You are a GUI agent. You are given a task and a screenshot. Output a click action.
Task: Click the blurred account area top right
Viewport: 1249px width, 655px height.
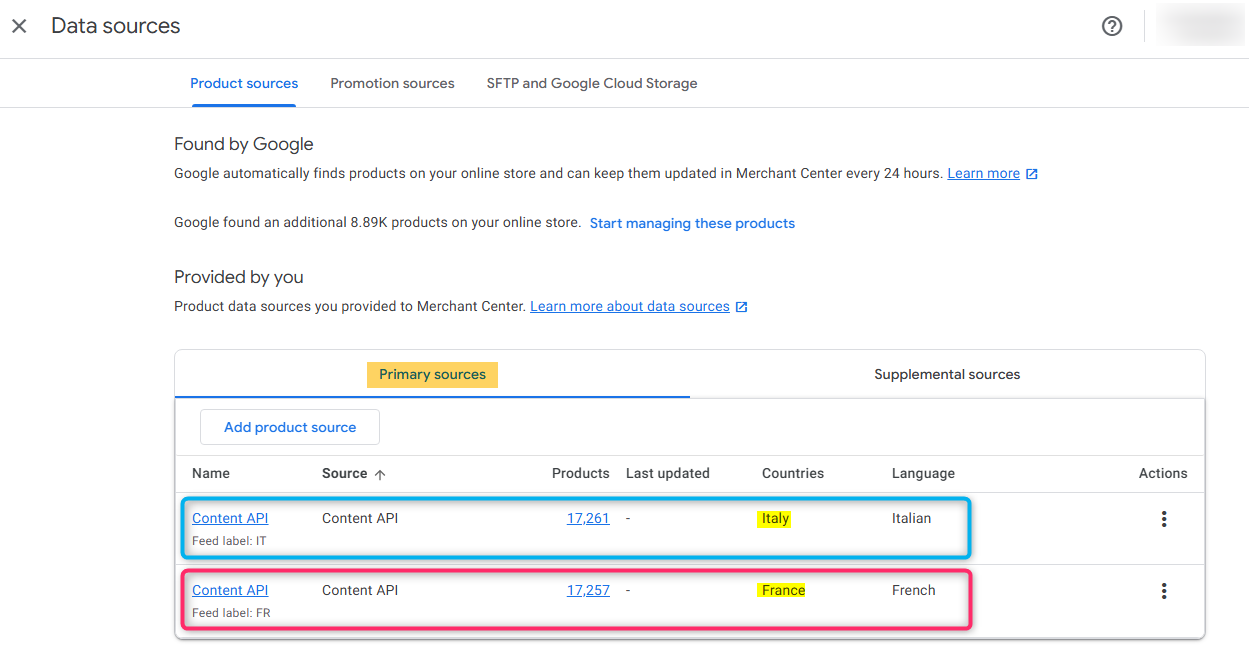pos(1199,26)
